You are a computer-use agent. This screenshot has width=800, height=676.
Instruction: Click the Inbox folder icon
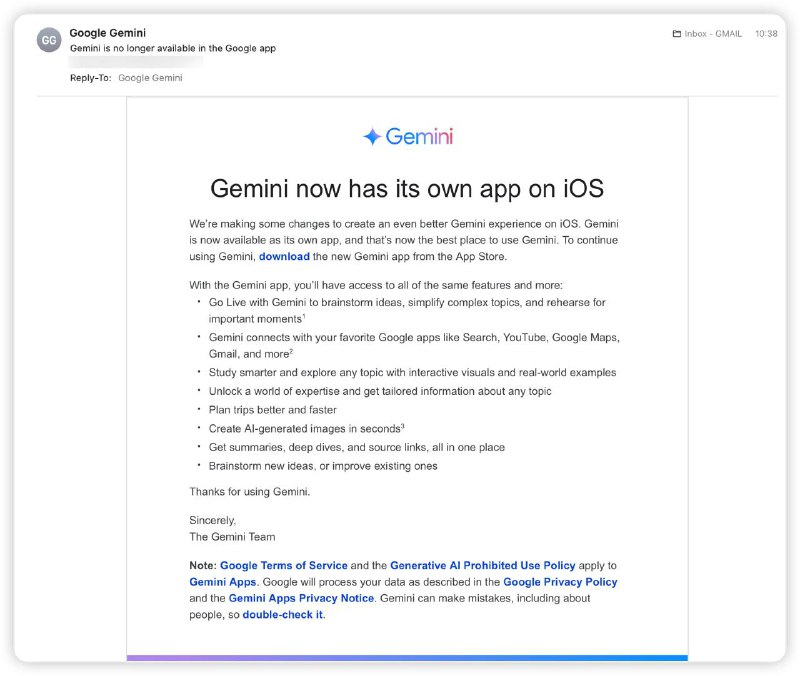[x=677, y=34]
